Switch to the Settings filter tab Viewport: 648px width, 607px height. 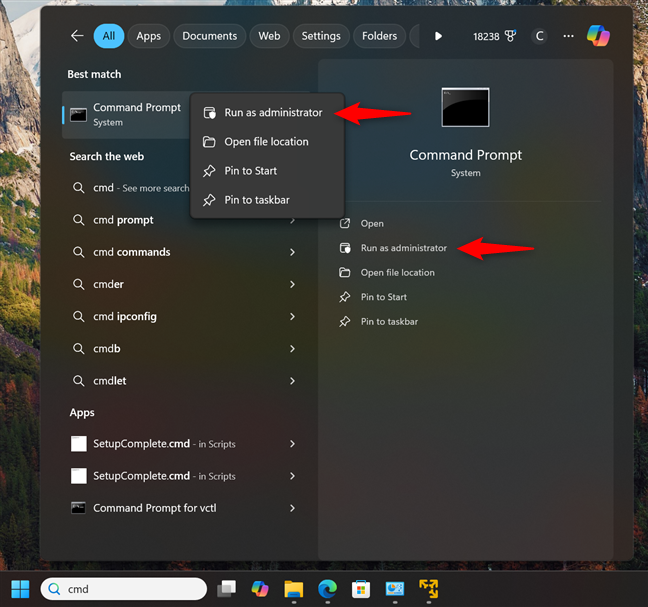pyautogui.click(x=321, y=36)
